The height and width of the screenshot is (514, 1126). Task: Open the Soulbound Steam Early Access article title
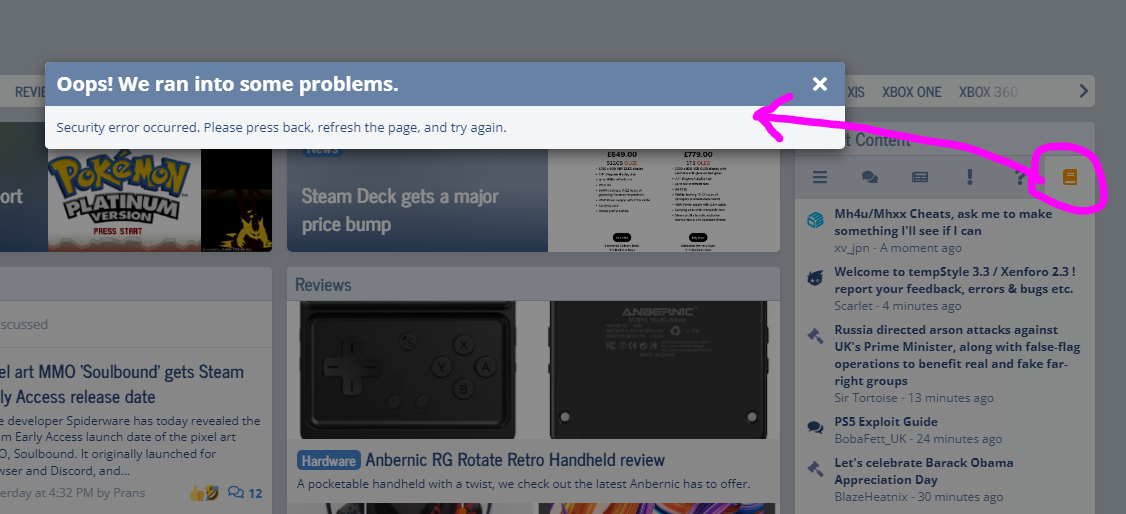point(122,384)
